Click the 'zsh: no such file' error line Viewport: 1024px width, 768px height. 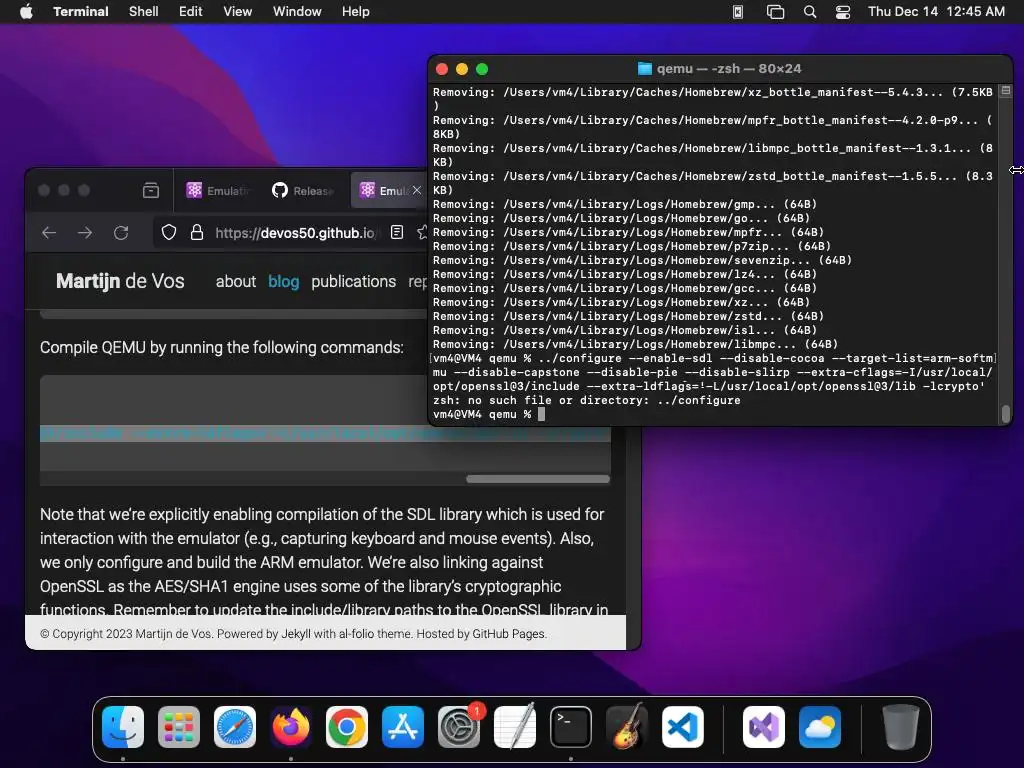click(x=586, y=400)
